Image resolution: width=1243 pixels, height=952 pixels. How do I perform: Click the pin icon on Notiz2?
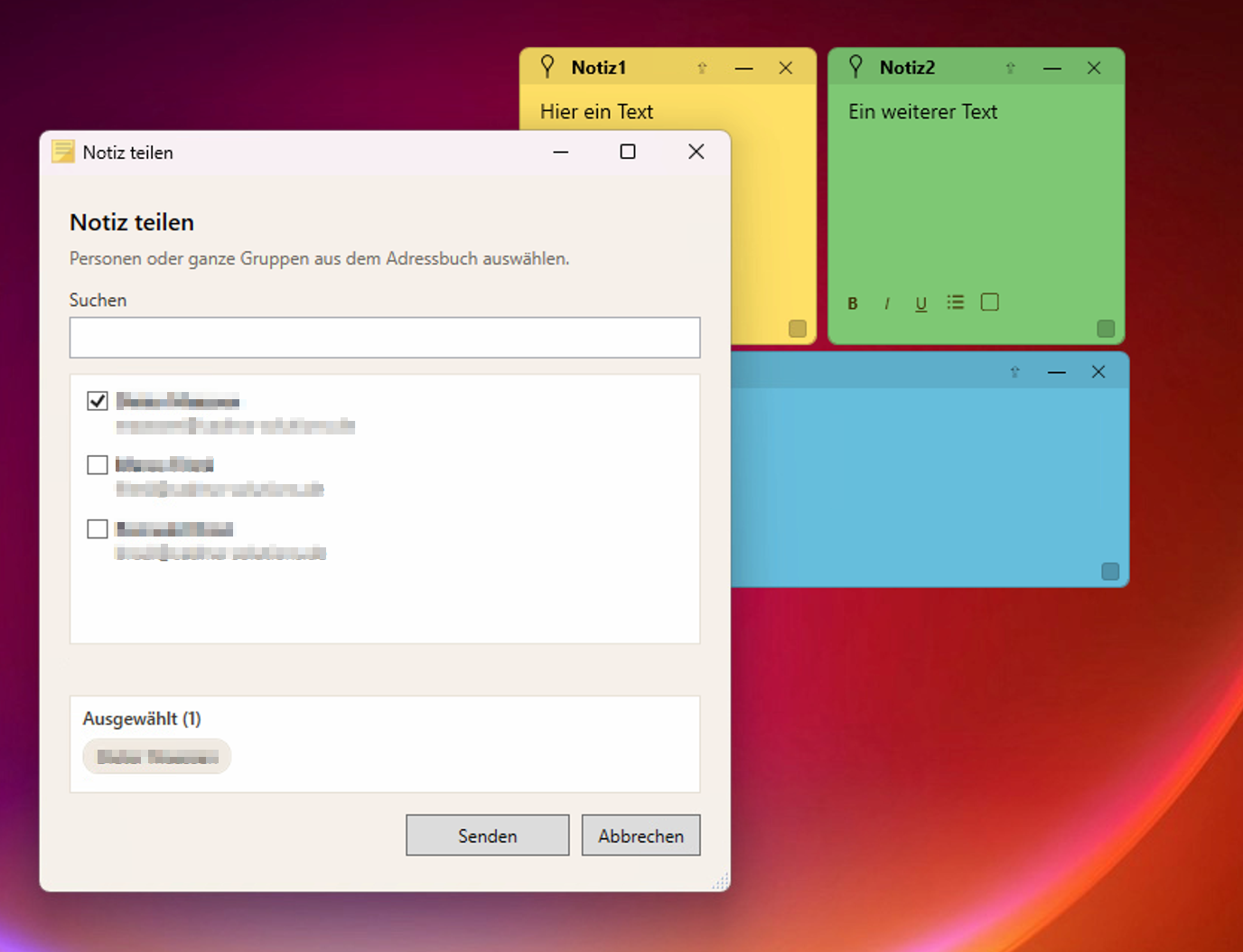(x=855, y=66)
